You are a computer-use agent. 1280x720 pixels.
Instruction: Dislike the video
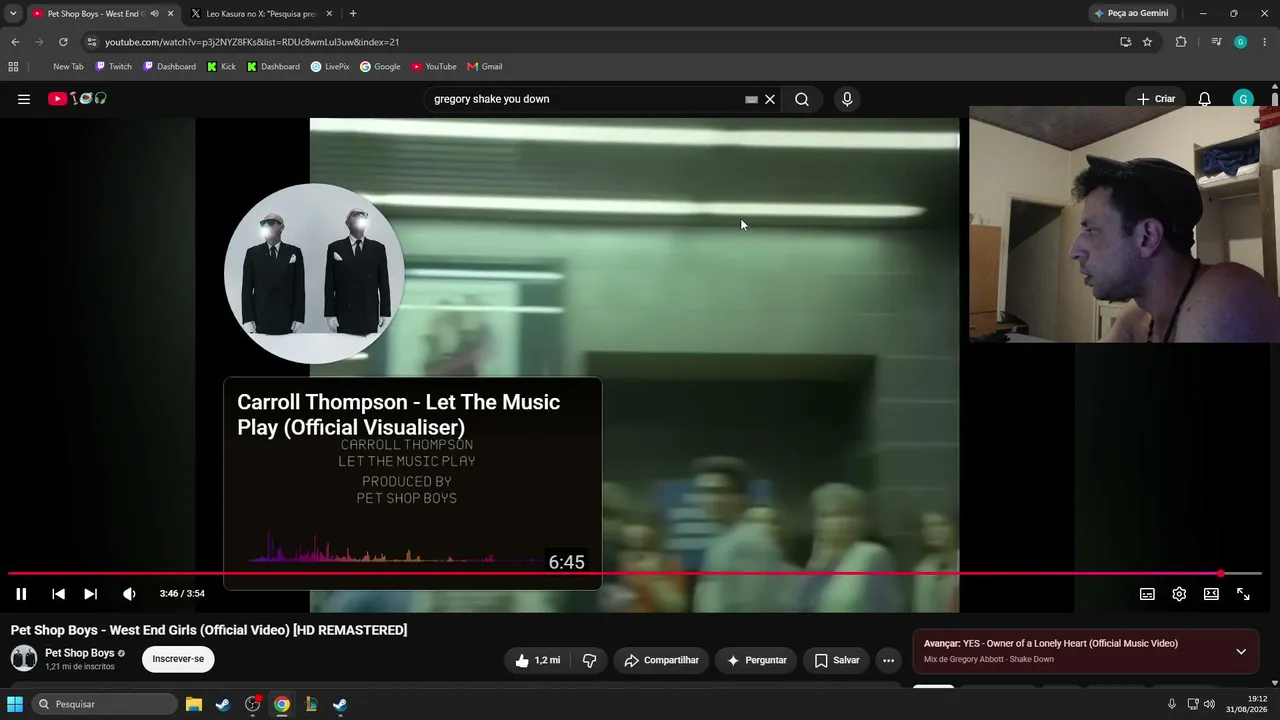point(589,660)
